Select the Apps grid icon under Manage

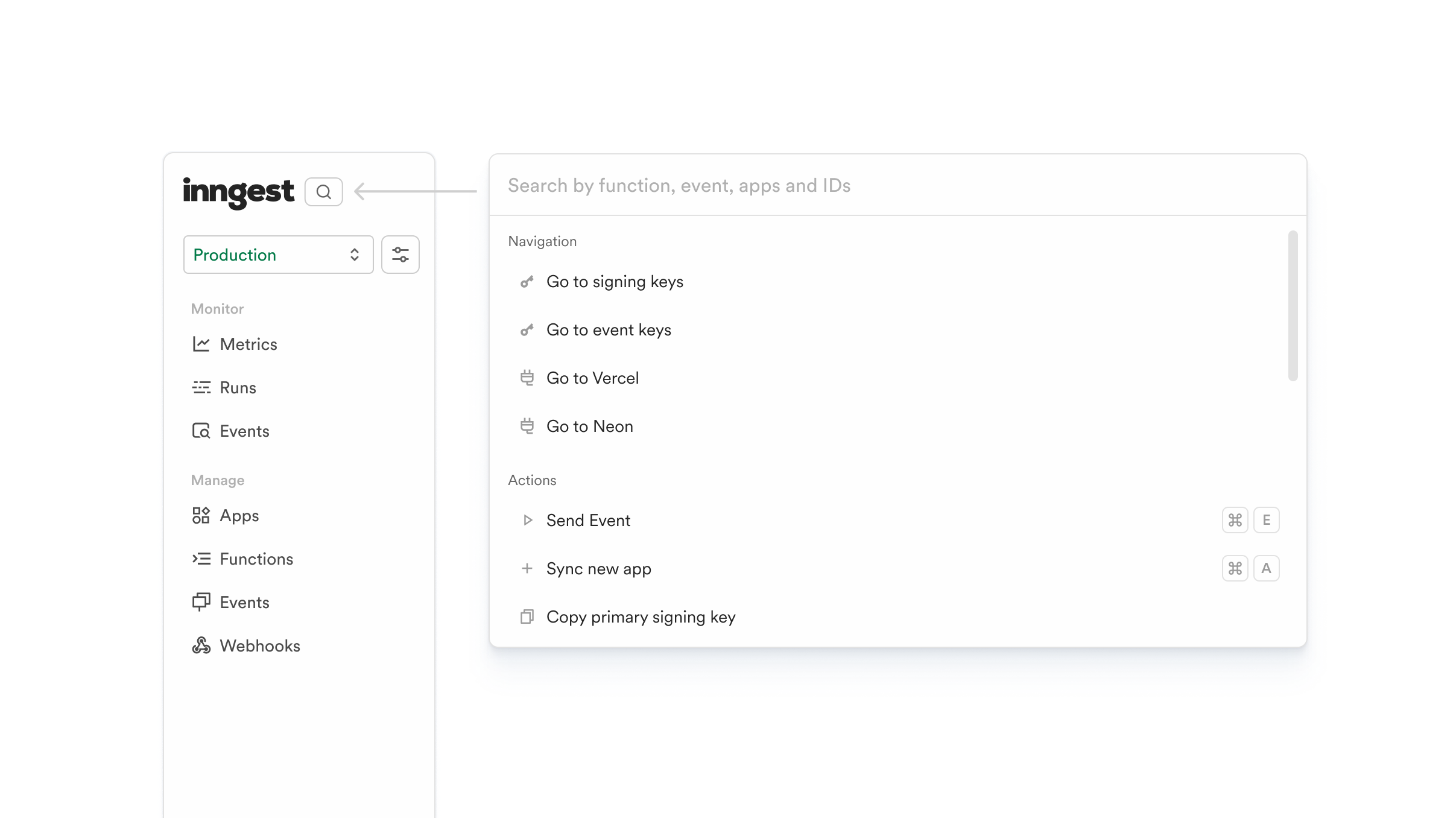[x=201, y=516]
